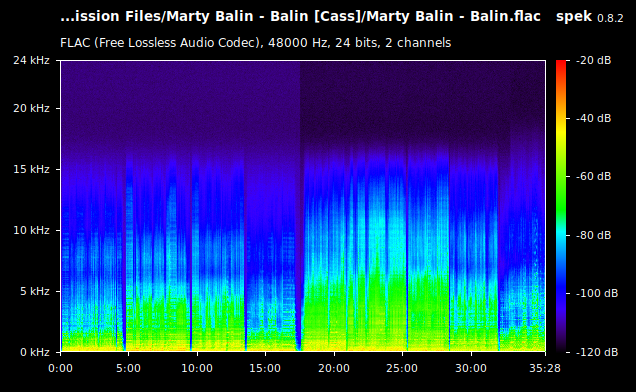Click the FLAC codec info line
The image size is (636, 392).
256,43
